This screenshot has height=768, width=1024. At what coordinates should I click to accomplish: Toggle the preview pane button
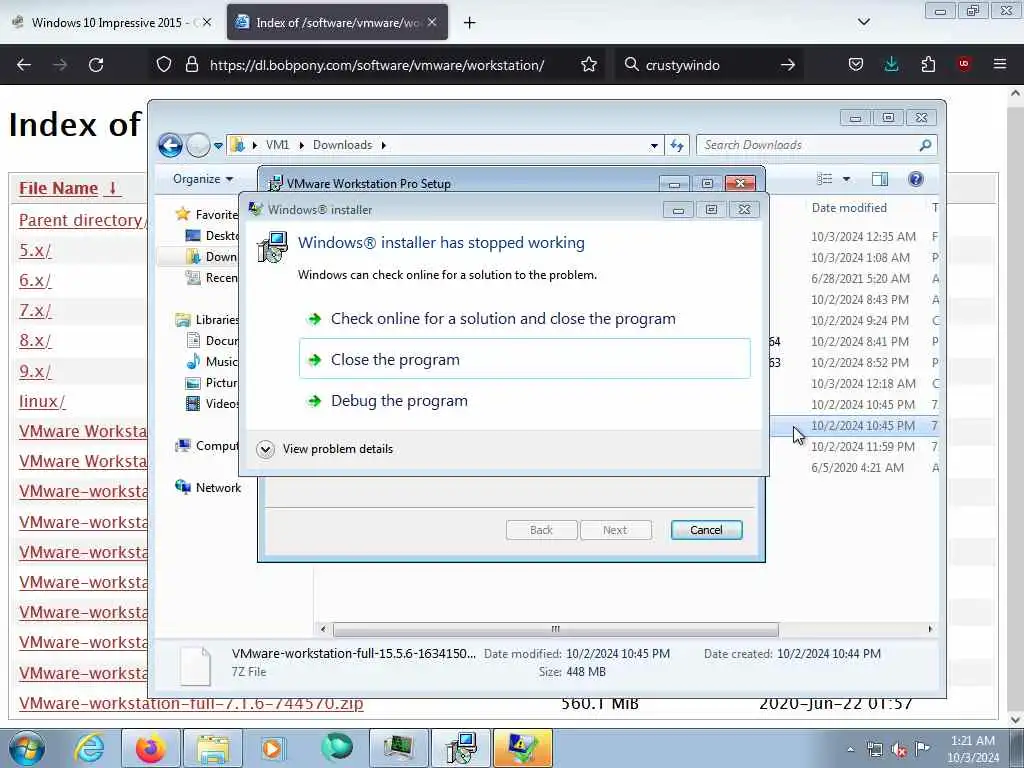tap(879, 179)
